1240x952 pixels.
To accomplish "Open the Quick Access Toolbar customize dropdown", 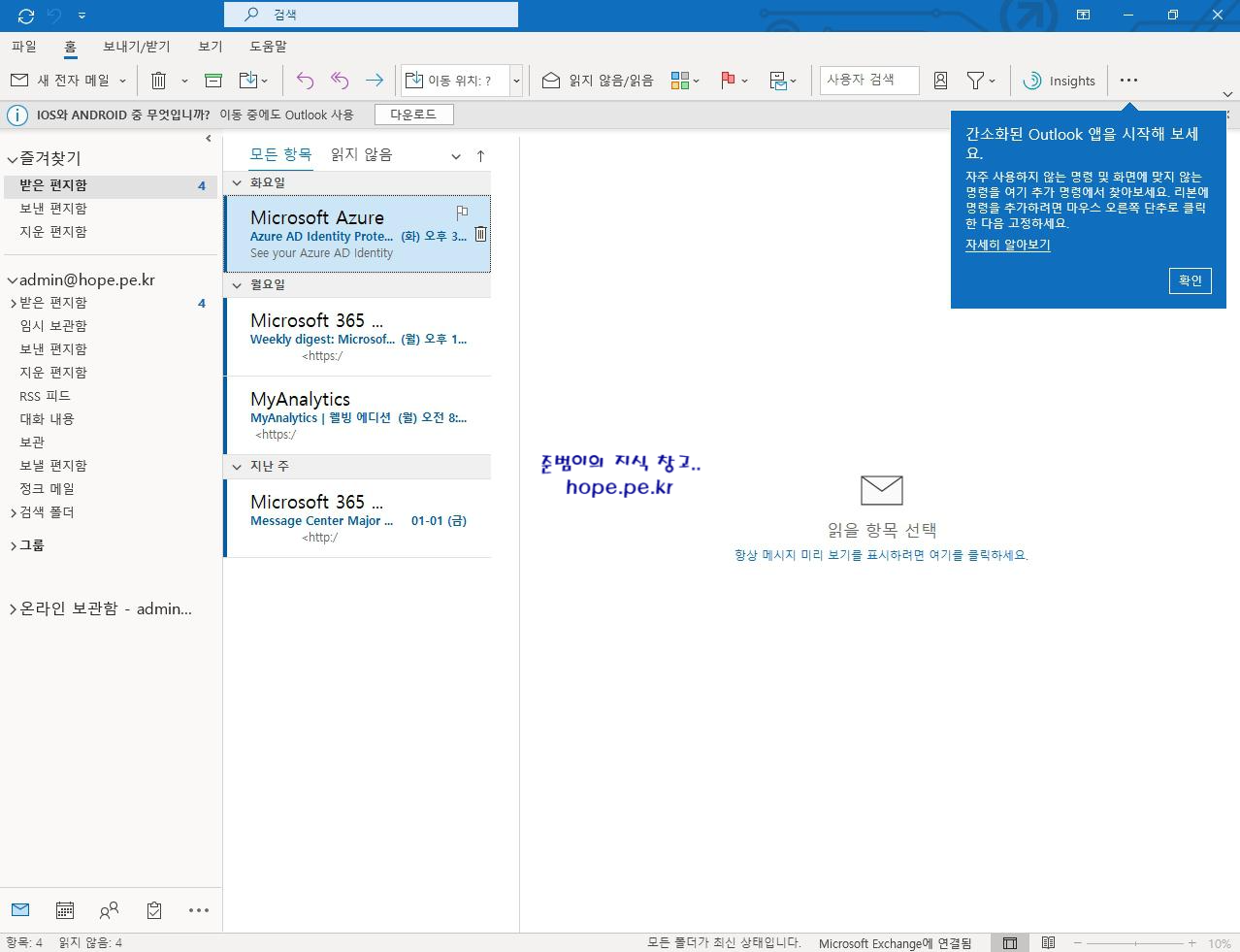I will [82, 16].
